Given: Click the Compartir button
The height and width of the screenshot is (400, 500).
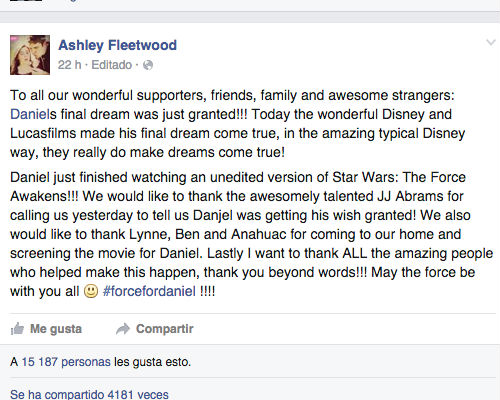Looking at the screenshot, I should [x=155, y=329].
